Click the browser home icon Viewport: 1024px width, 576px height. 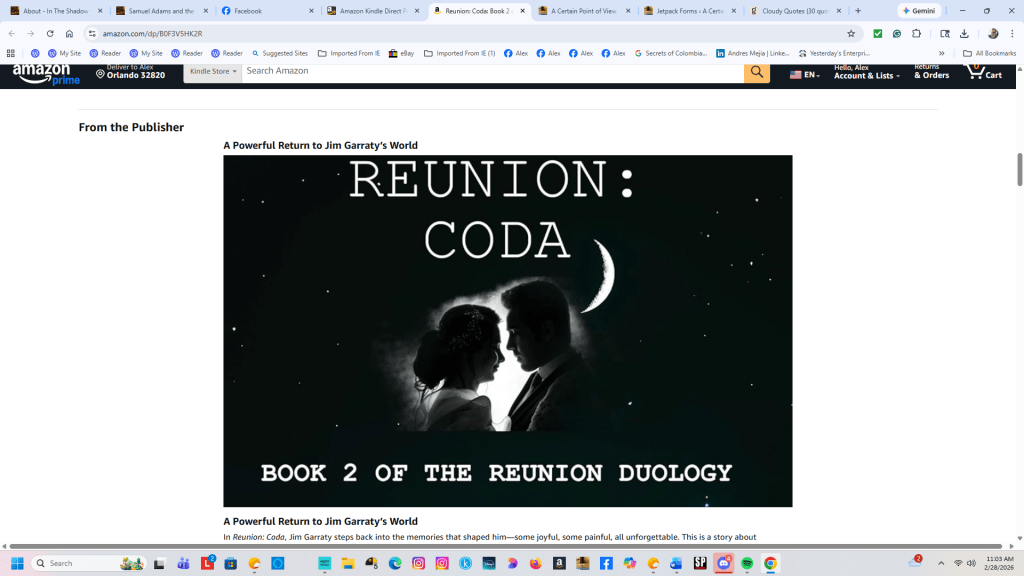69,33
